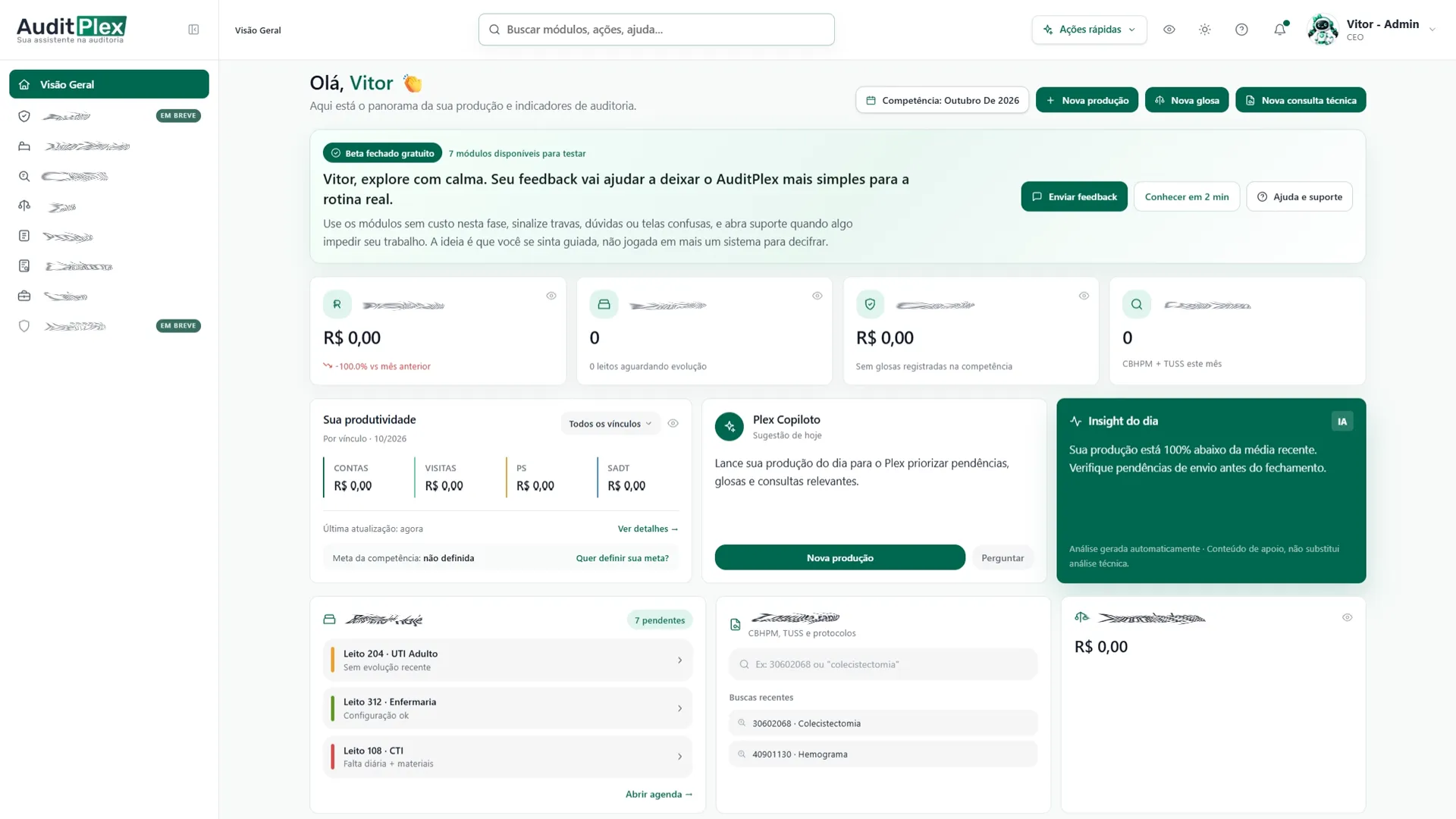The image size is (1456, 819).
Task: Click the scales sidebar icon
Action: (24, 206)
